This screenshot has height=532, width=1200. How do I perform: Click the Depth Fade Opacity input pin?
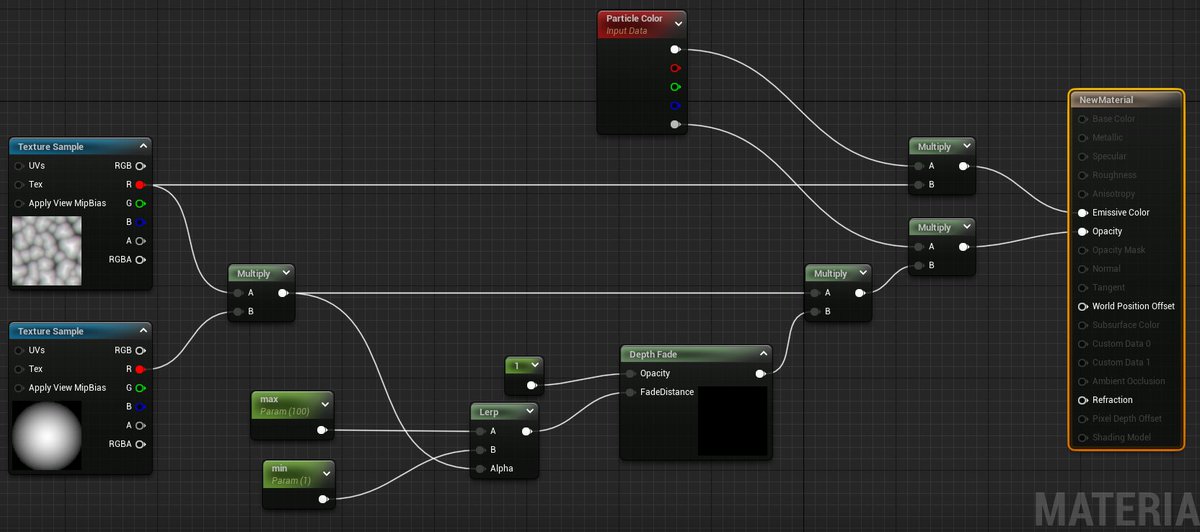pyautogui.click(x=630, y=374)
